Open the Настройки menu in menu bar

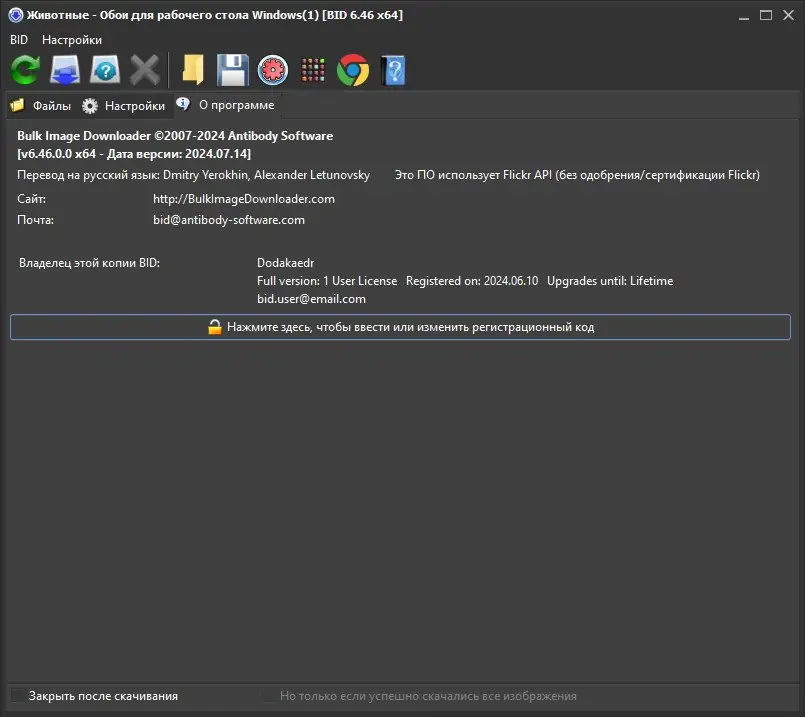tap(72, 40)
